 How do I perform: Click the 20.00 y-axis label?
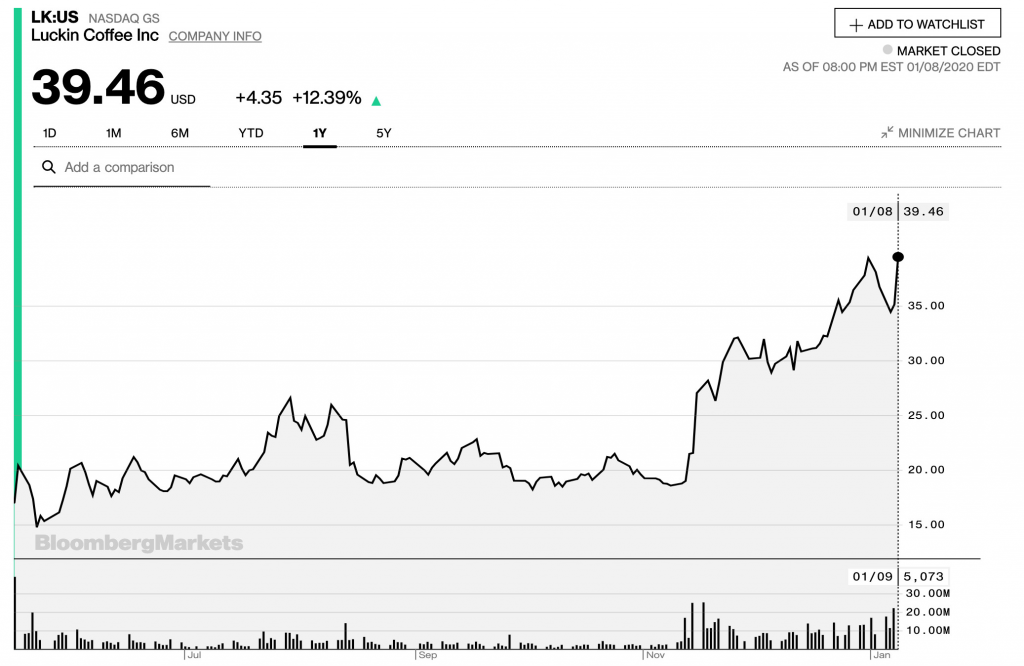pos(926,469)
